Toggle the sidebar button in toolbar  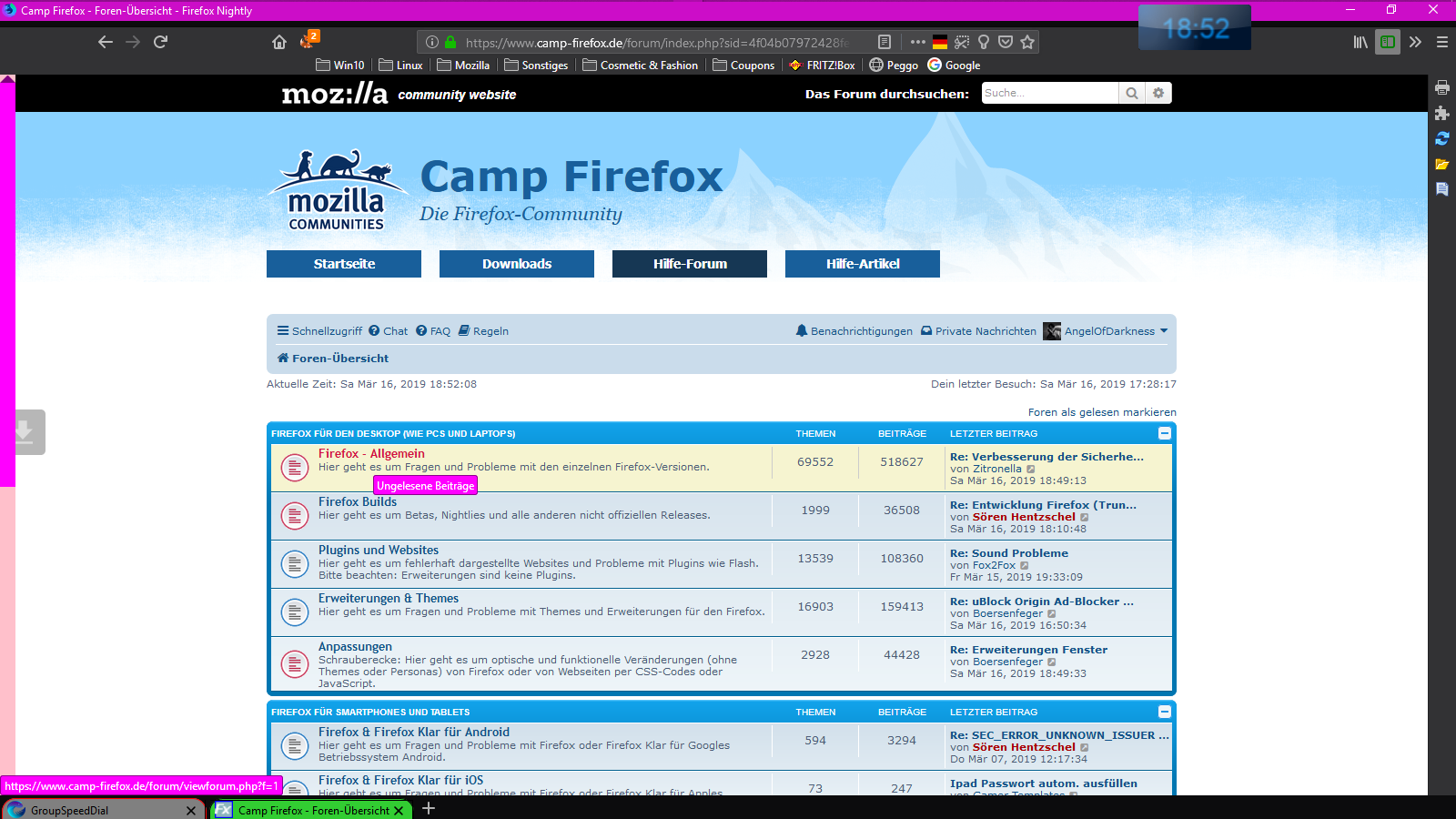coord(1388,42)
